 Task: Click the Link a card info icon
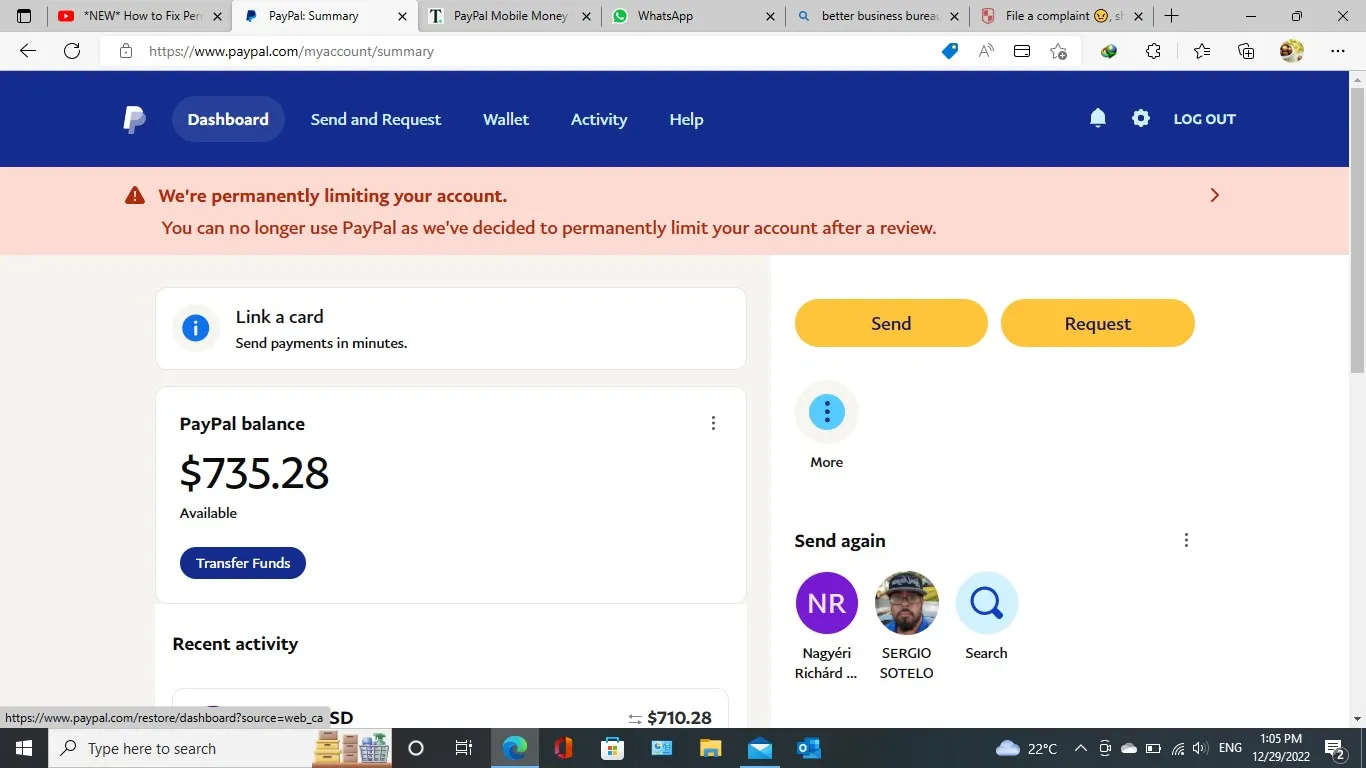coord(195,328)
